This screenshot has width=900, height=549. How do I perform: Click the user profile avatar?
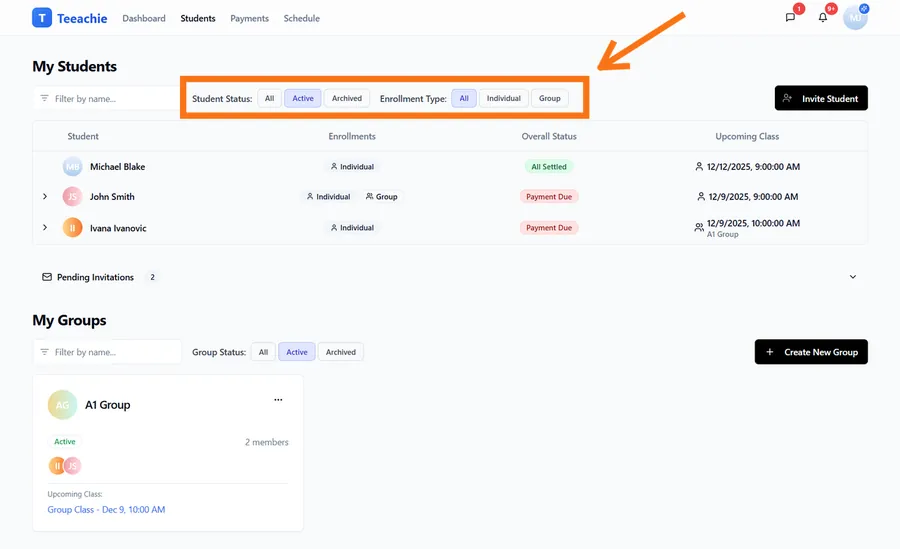[x=855, y=18]
